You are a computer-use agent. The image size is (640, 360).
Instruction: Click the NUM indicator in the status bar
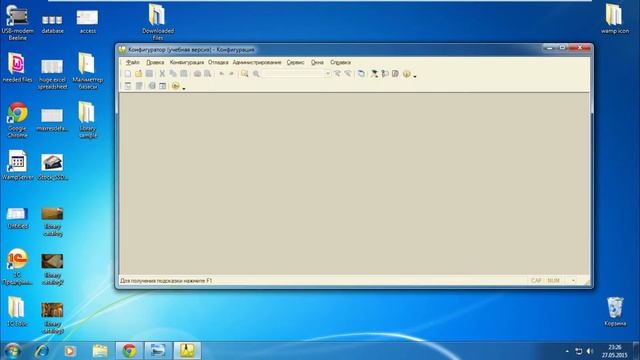pyautogui.click(x=553, y=281)
